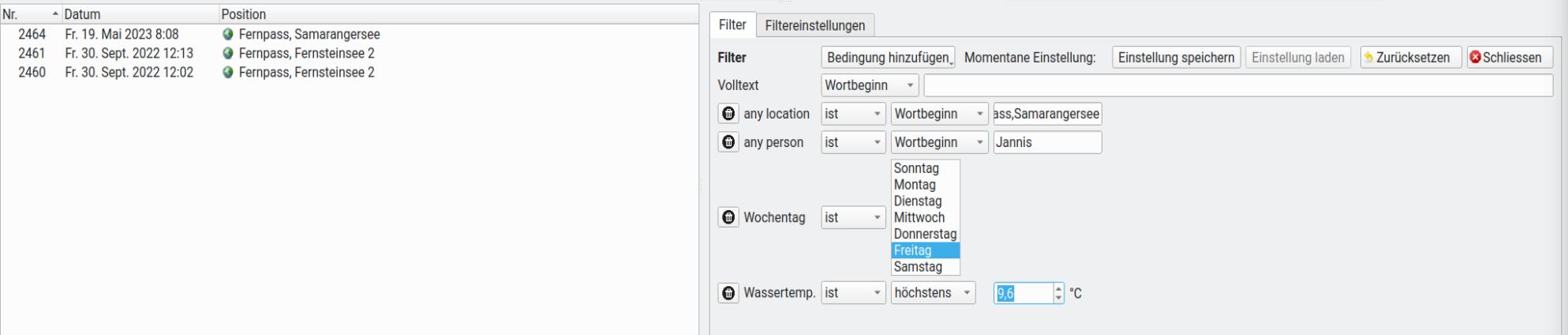Delete the Wassertemp. filter condition

coord(728,293)
